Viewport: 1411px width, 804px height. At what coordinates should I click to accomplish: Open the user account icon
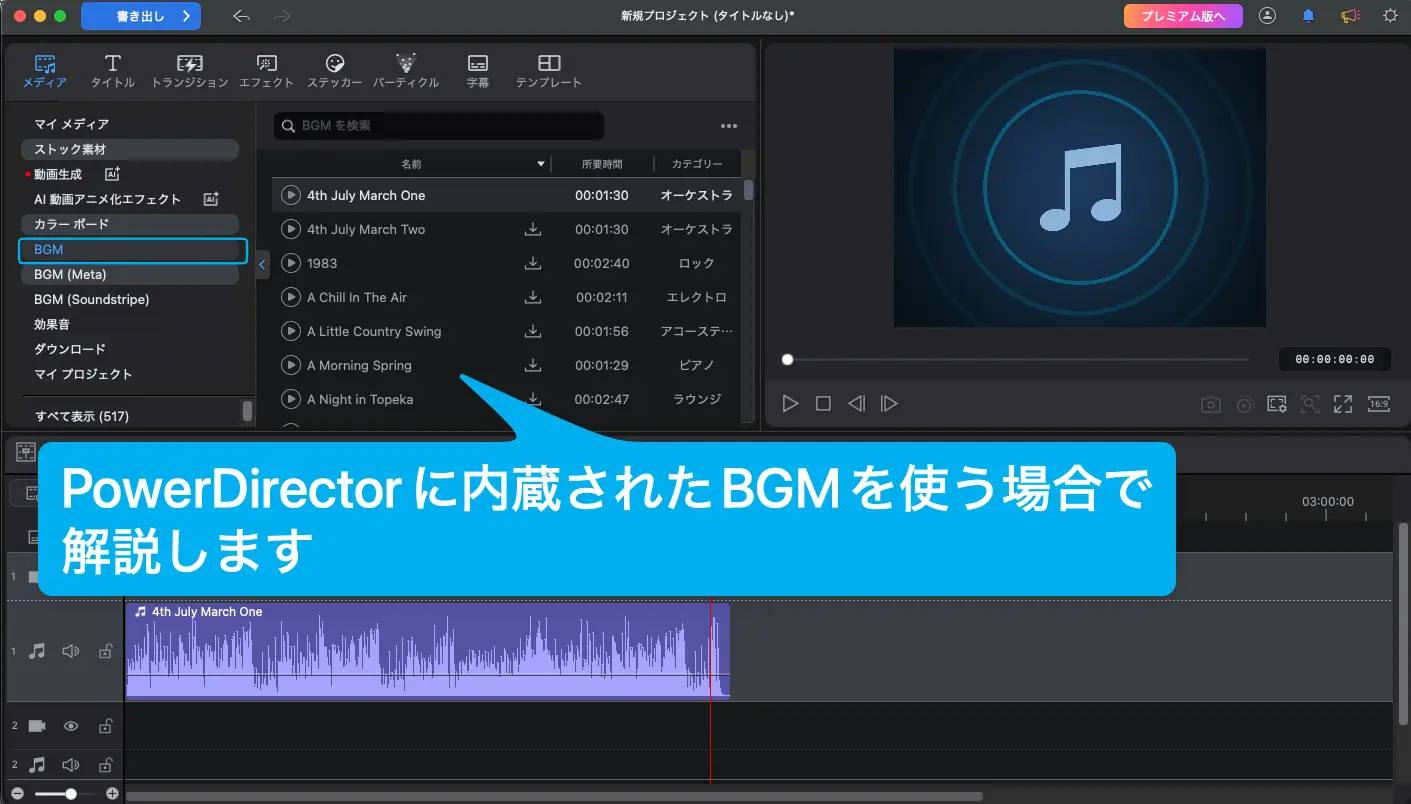click(x=1268, y=16)
